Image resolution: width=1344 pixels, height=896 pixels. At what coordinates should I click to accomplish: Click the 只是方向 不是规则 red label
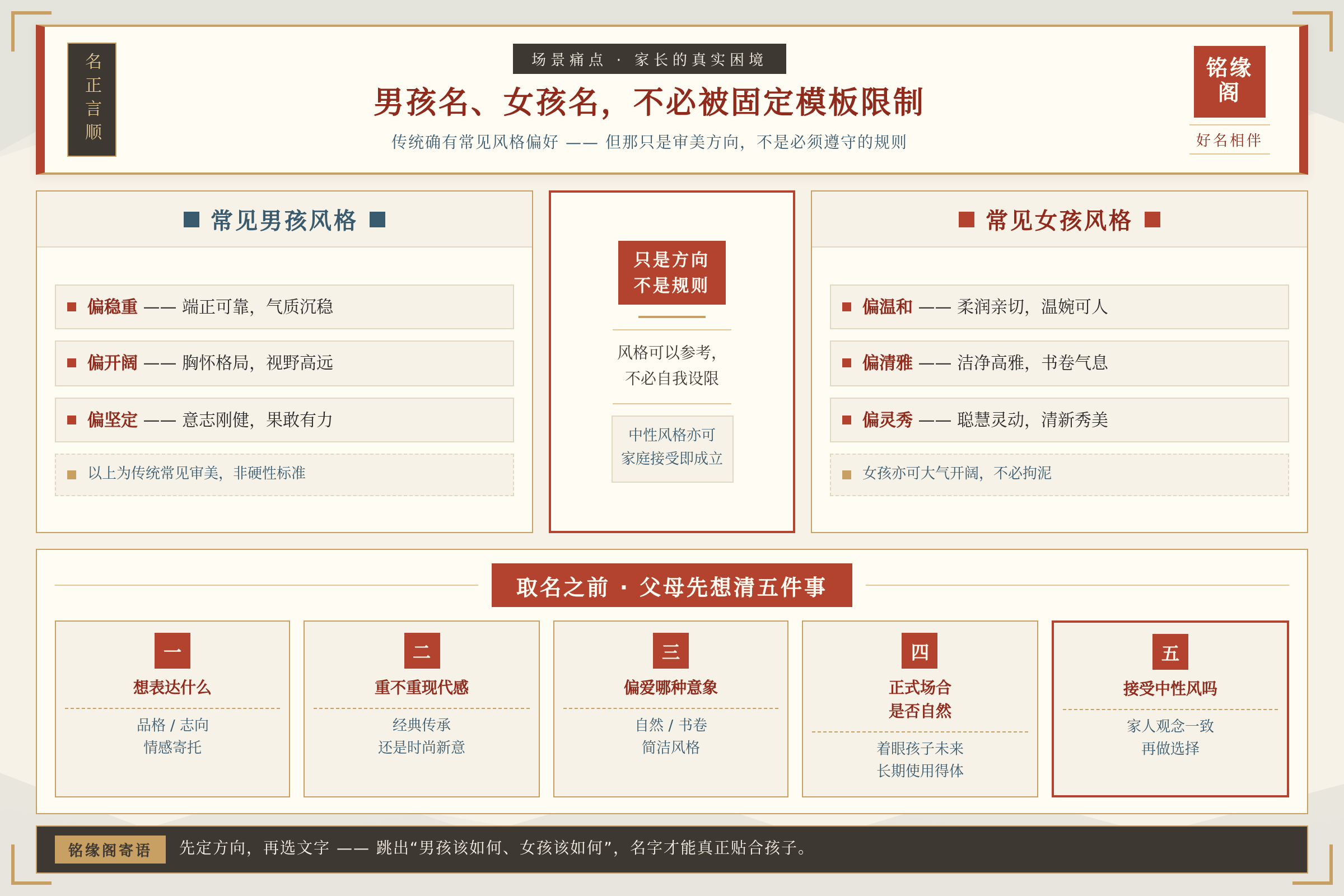pos(671,273)
